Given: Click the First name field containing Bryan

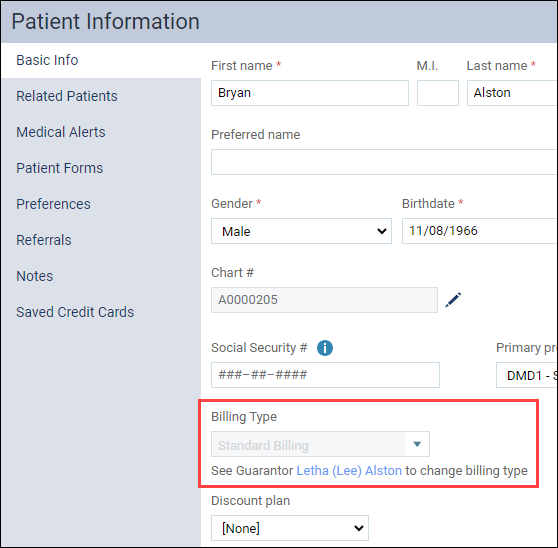Looking at the screenshot, I should click(310, 93).
